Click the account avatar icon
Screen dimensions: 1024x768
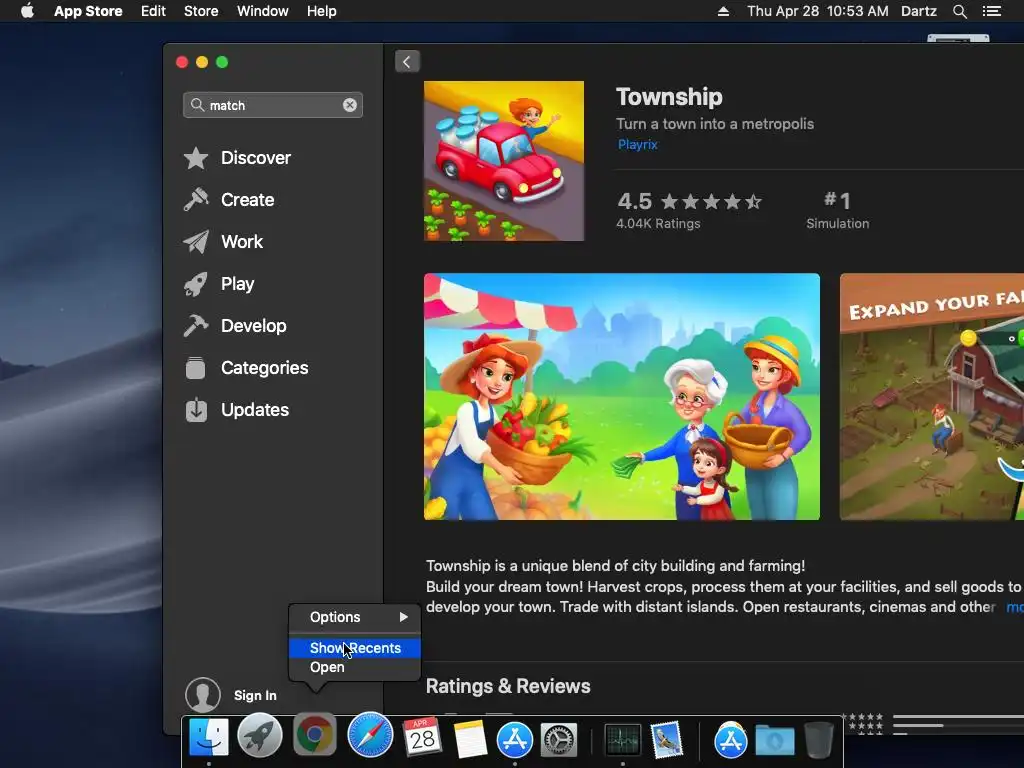(203, 695)
